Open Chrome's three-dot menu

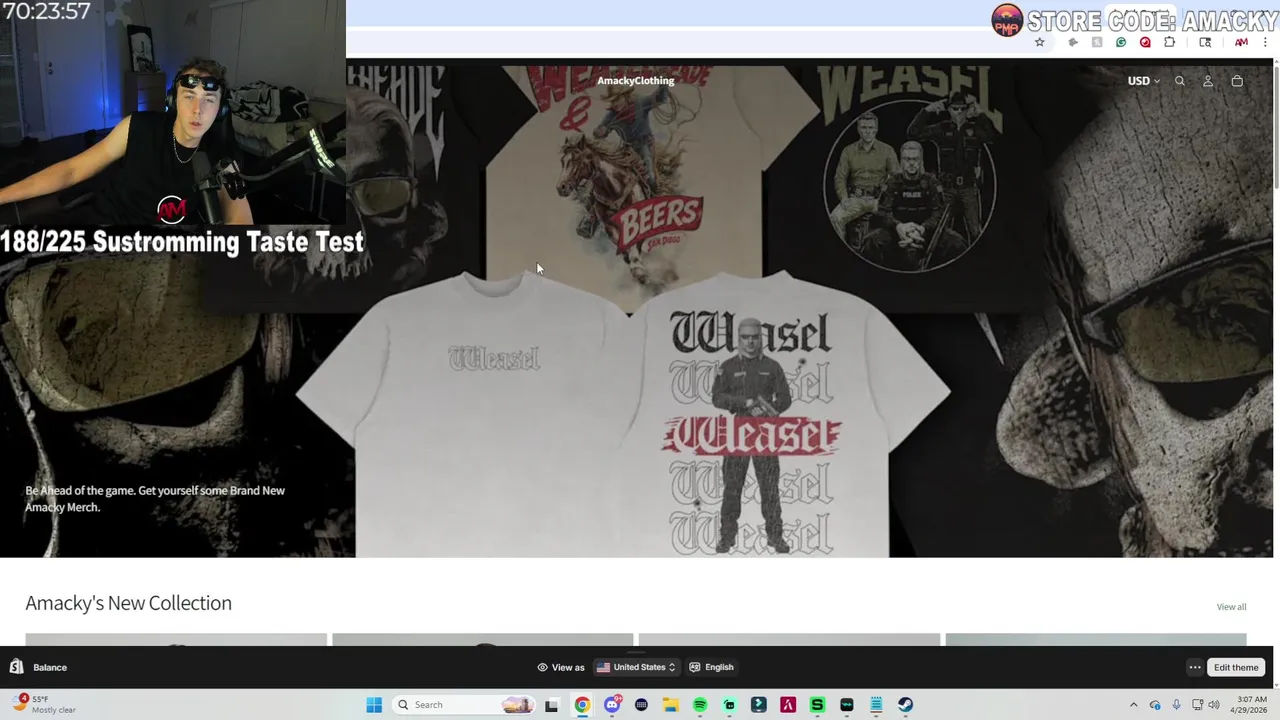click(1266, 42)
